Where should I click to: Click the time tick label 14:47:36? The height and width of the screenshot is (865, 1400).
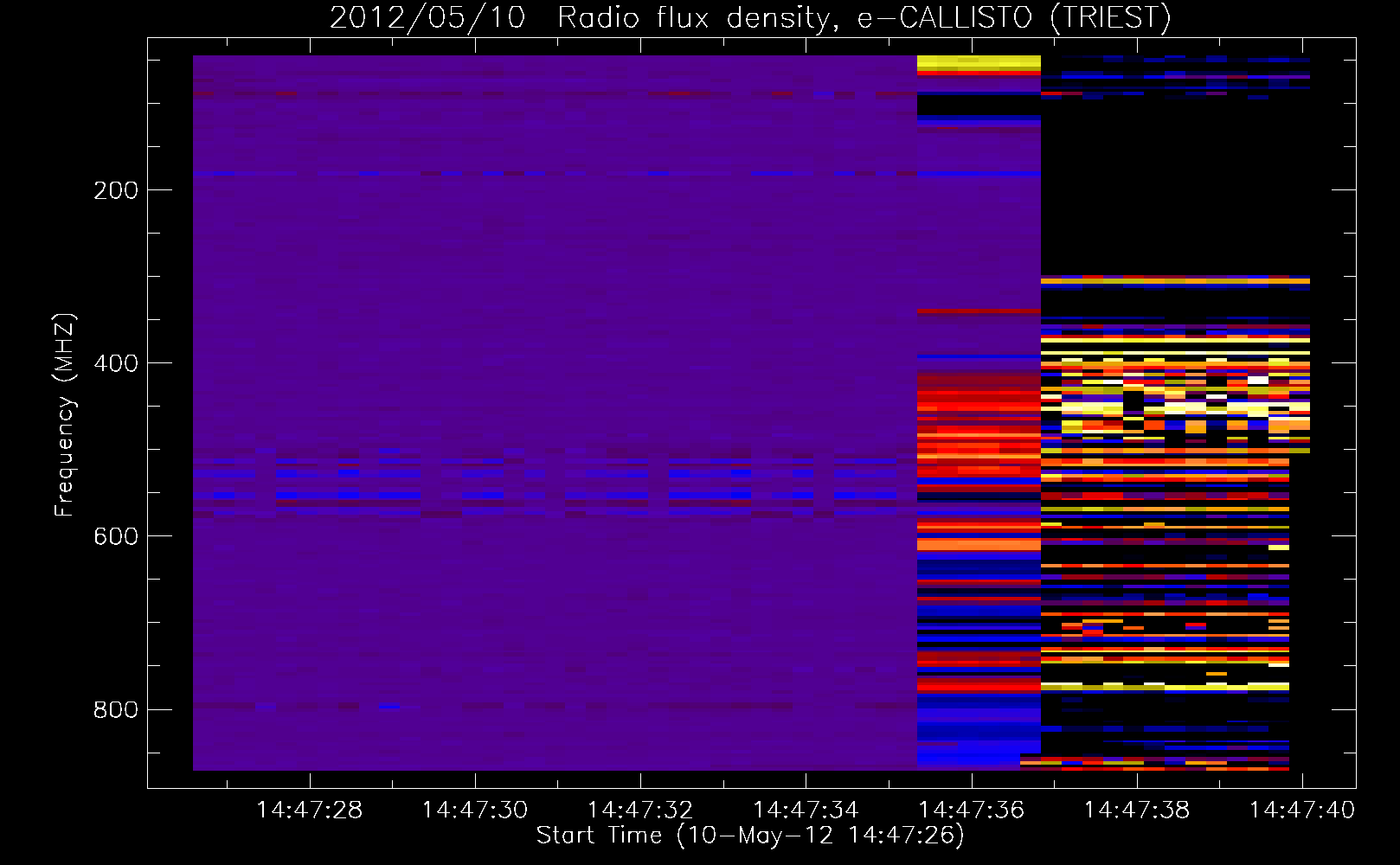972,811
